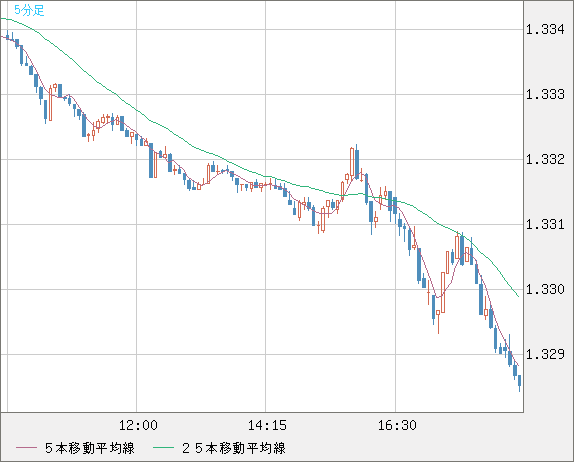574x462 pixels.
Task: Click the 1.333 price axis label
Action: point(545,94)
